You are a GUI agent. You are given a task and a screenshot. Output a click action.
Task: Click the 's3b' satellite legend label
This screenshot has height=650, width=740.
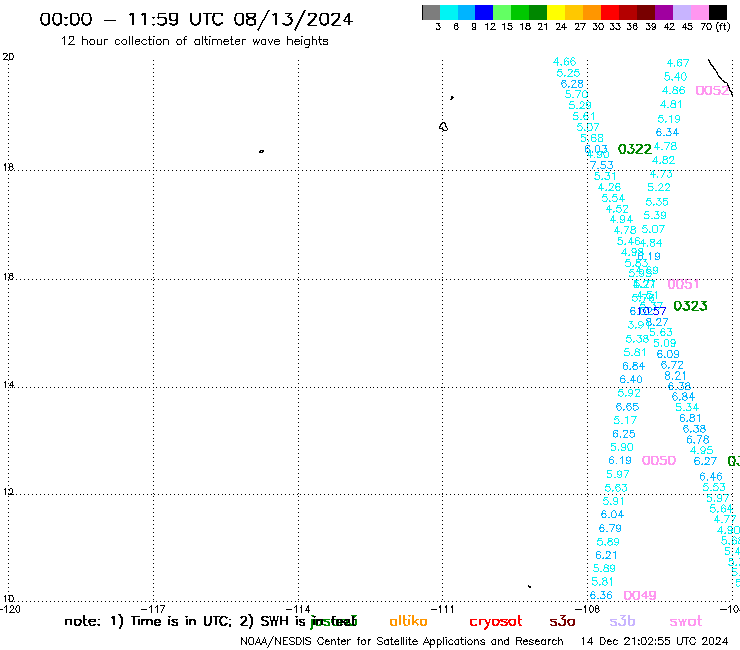tap(622, 621)
